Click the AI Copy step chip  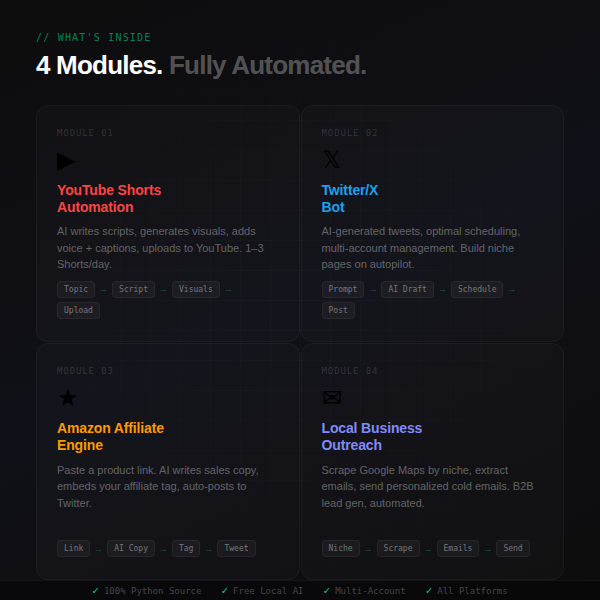pos(131,548)
